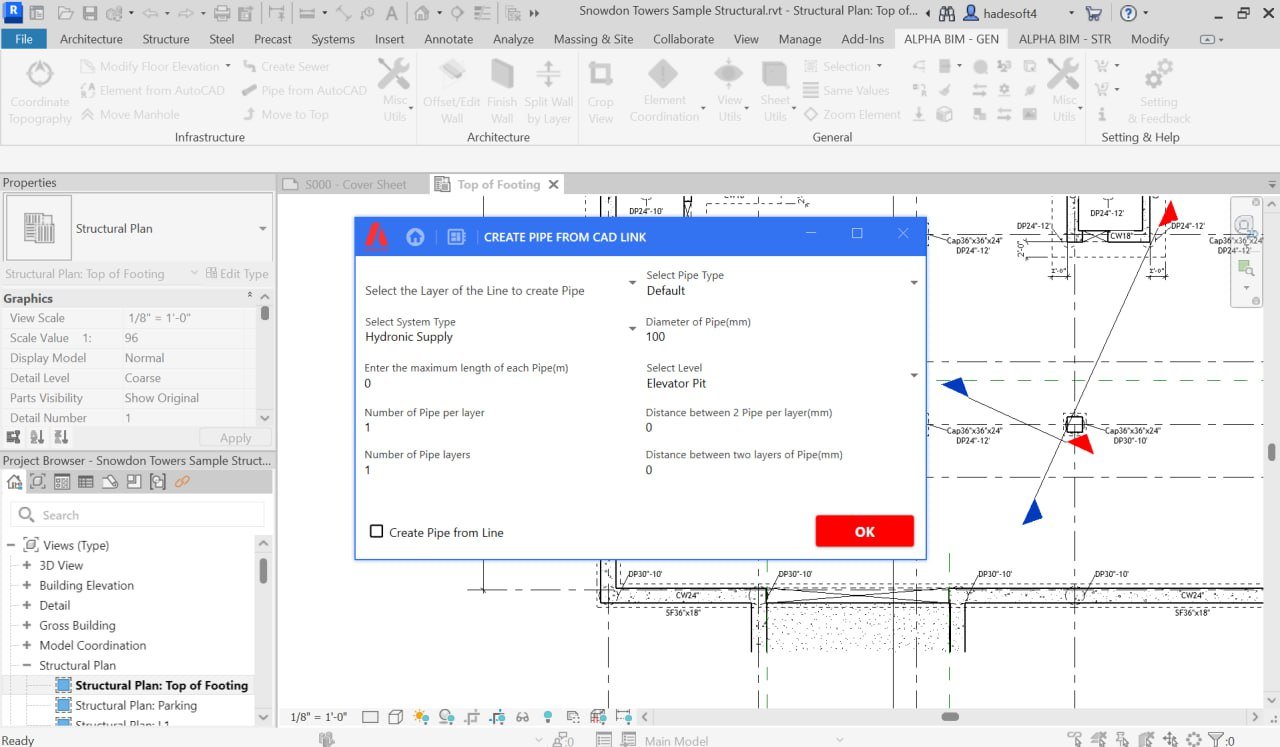
Task: Open the Select Pipe Type dropdown
Action: coord(914,283)
